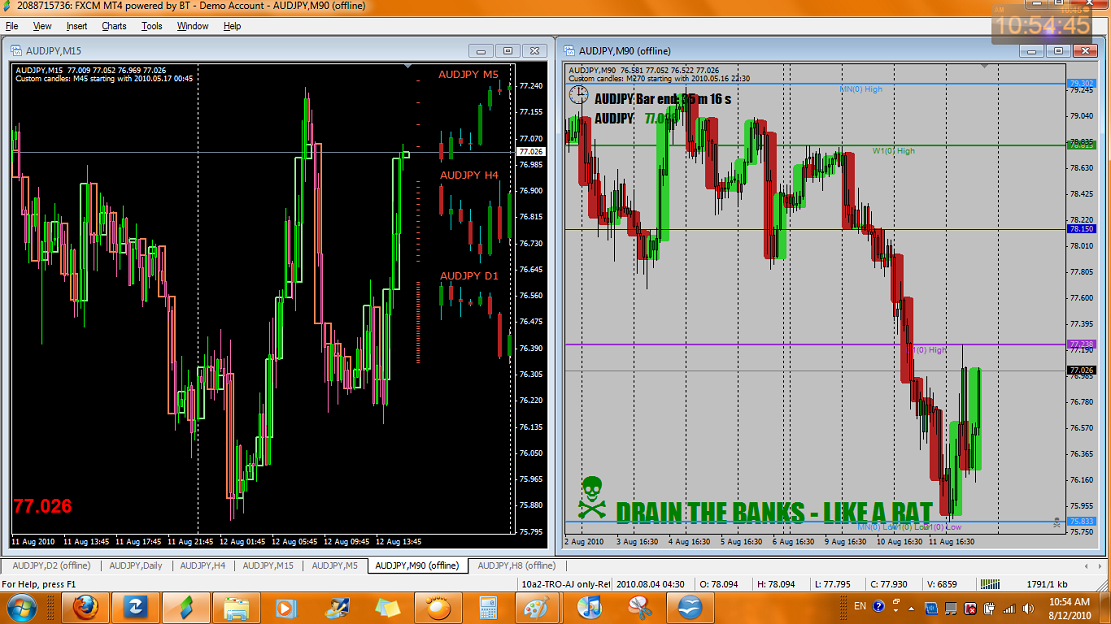Switch to AUDJPY,M15 chart tab

coord(267,565)
